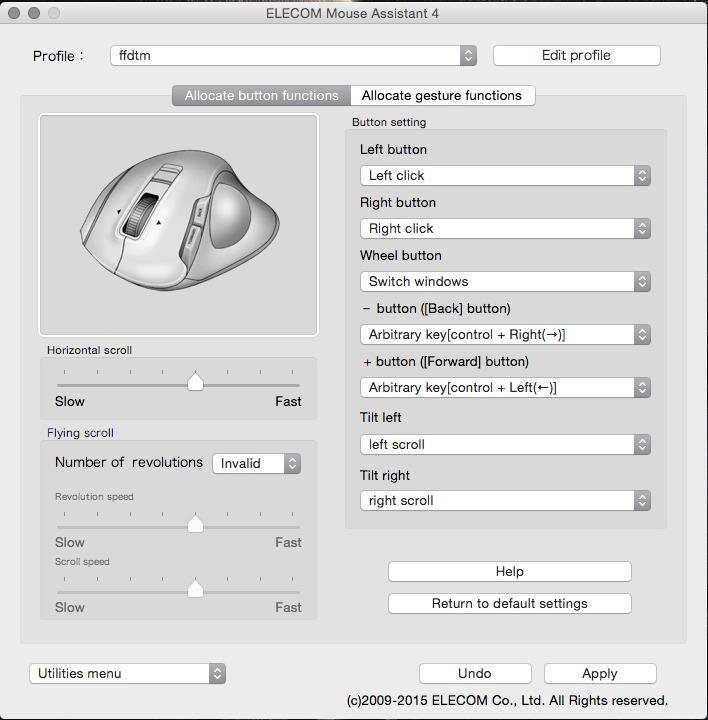Click the Horizontal scroll speed slider thumb

pyautogui.click(x=196, y=382)
